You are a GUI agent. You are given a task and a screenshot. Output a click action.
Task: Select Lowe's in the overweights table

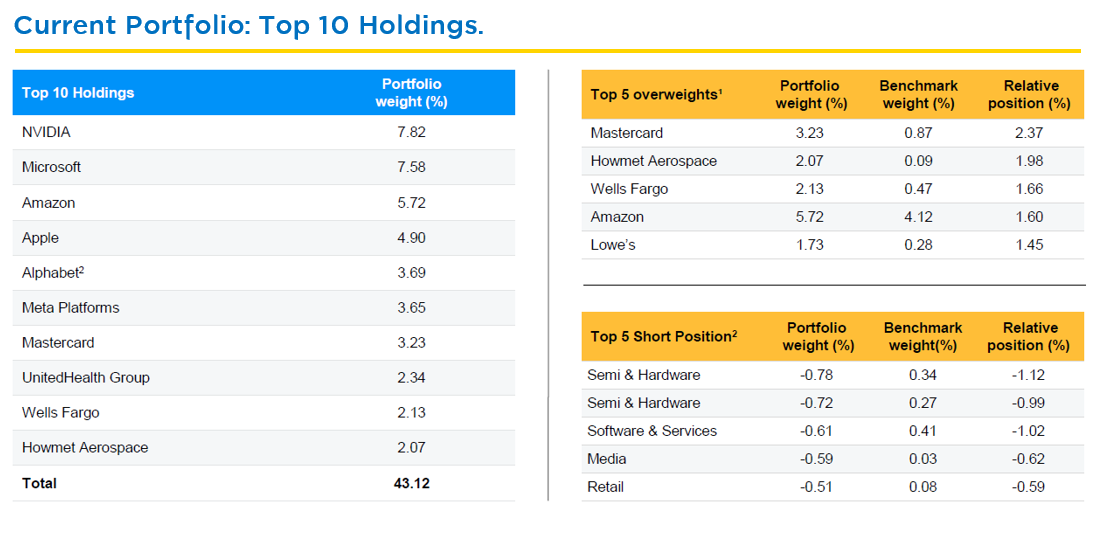[x=612, y=245]
